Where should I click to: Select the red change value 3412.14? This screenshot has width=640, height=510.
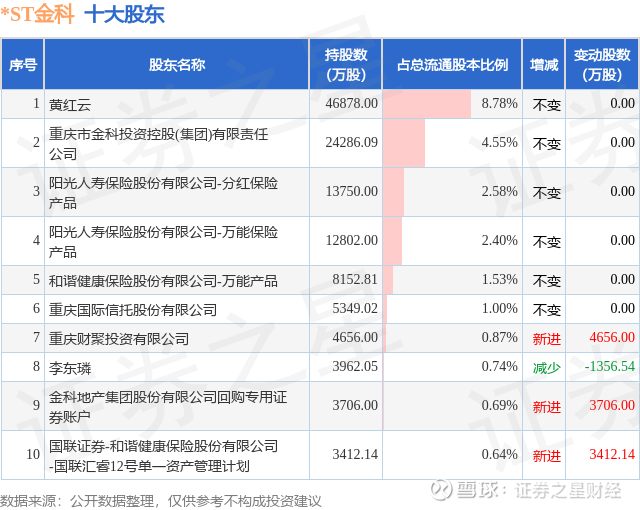[612, 455]
